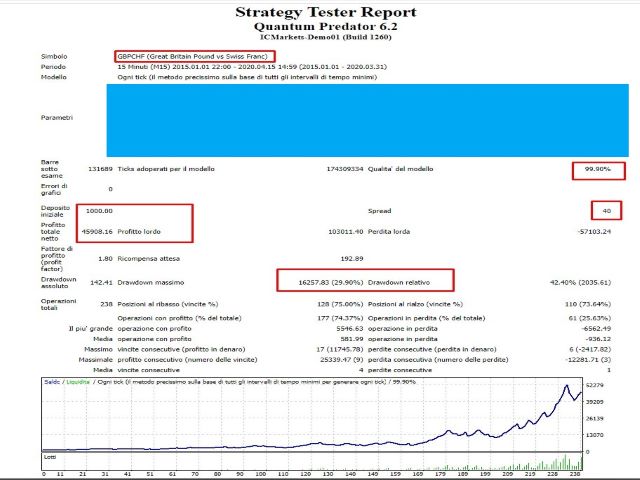Select the spread value 40
640x480 pixels.
[607, 211]
